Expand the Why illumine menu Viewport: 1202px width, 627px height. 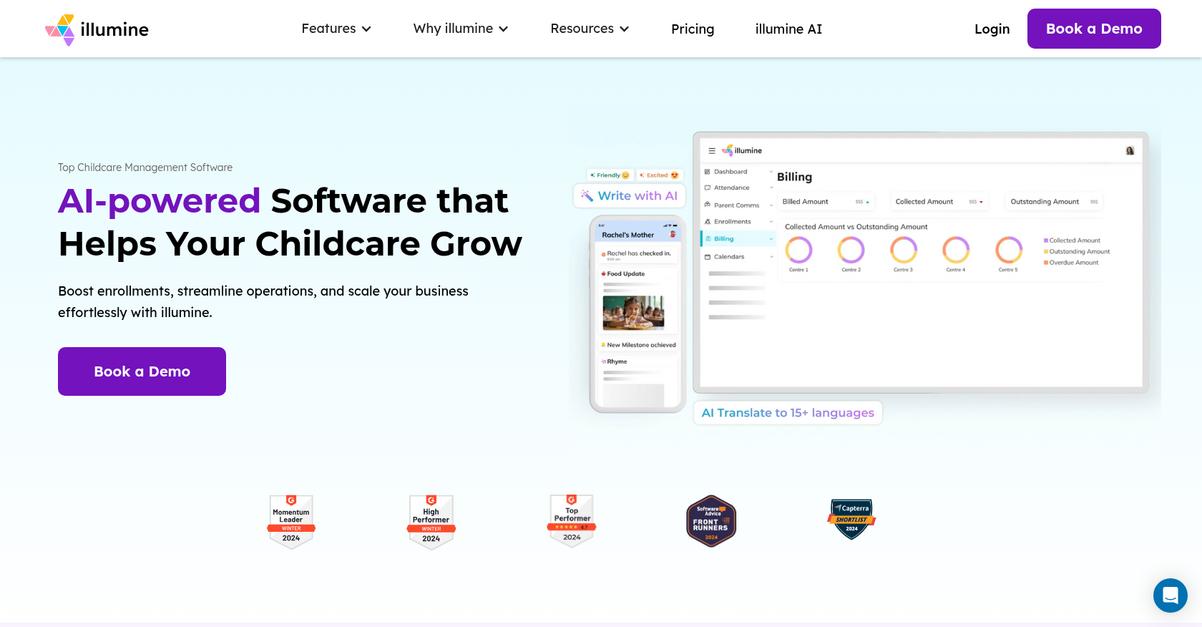pyautogui.click(x=461, y=29)
